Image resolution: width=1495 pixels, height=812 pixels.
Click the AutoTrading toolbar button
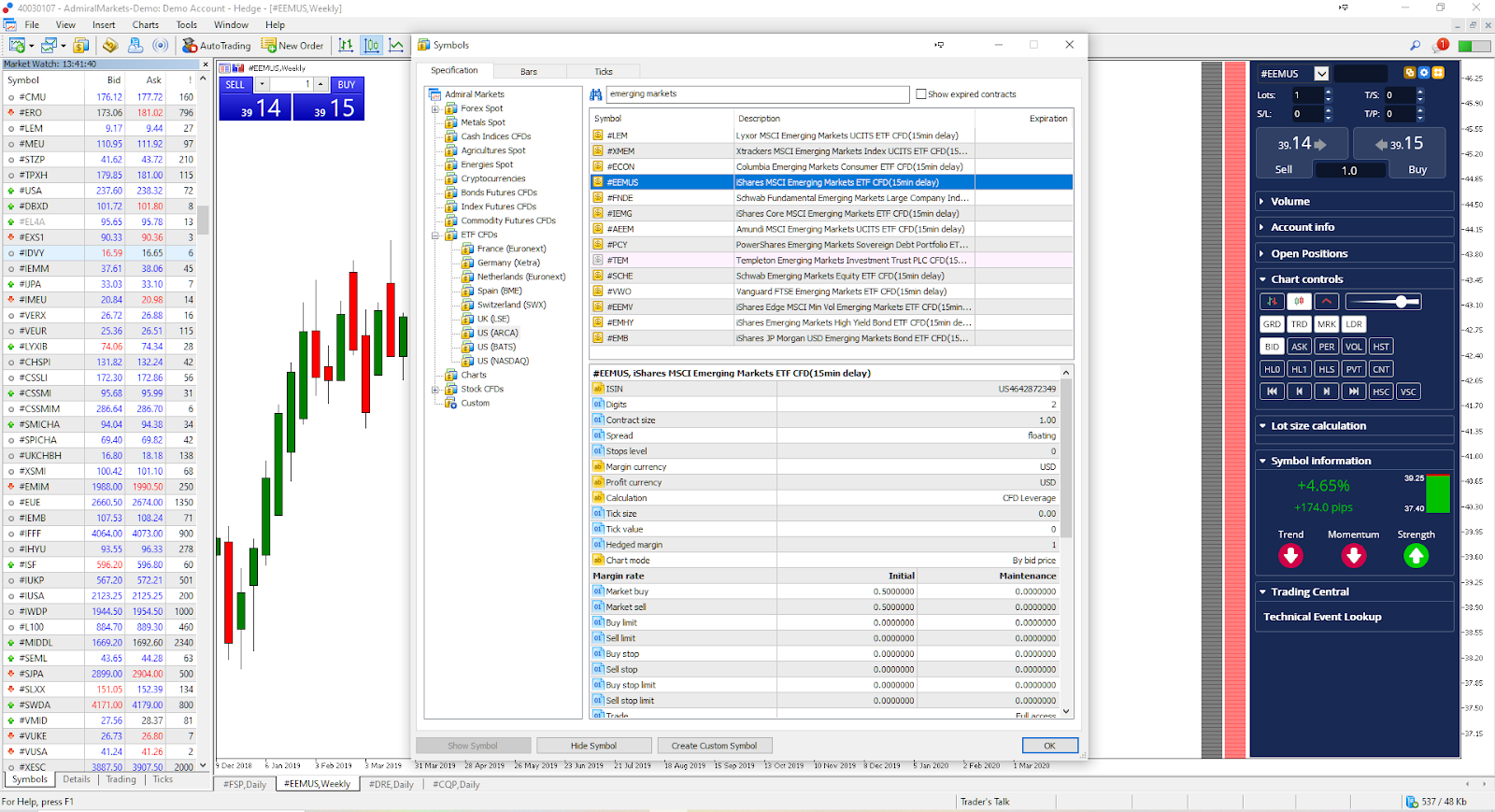click(x=217, y=45)
